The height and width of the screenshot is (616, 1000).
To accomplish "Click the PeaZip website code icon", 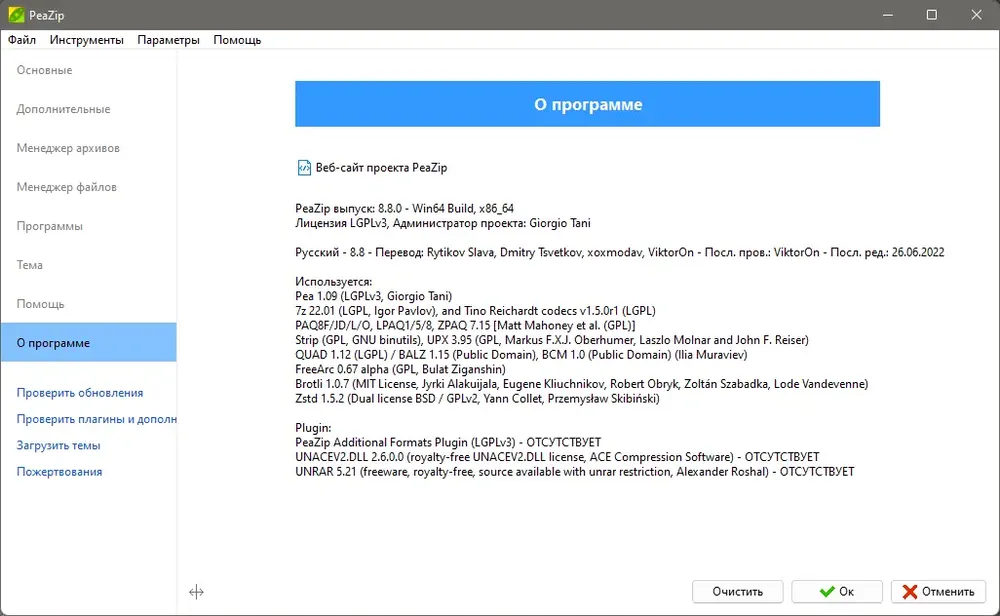I will click(304, 168).
